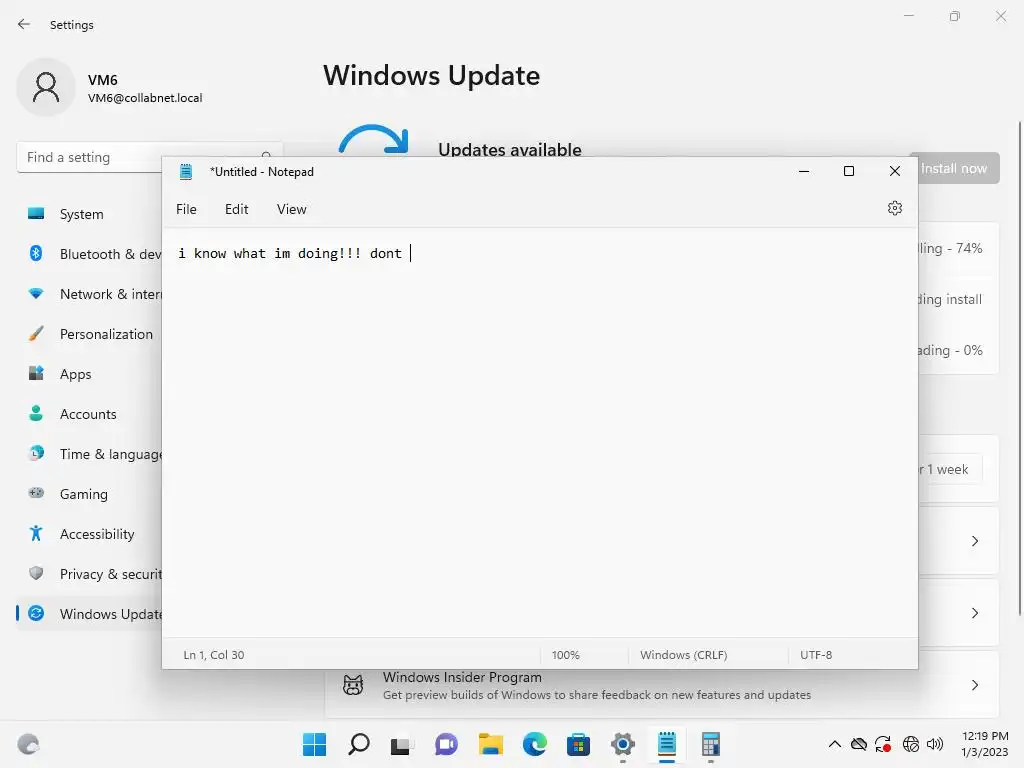Click the Settings window vertical scrollbar
Image resolution: width=1024 pixels, height=768 pixels.
(1019, 368)
